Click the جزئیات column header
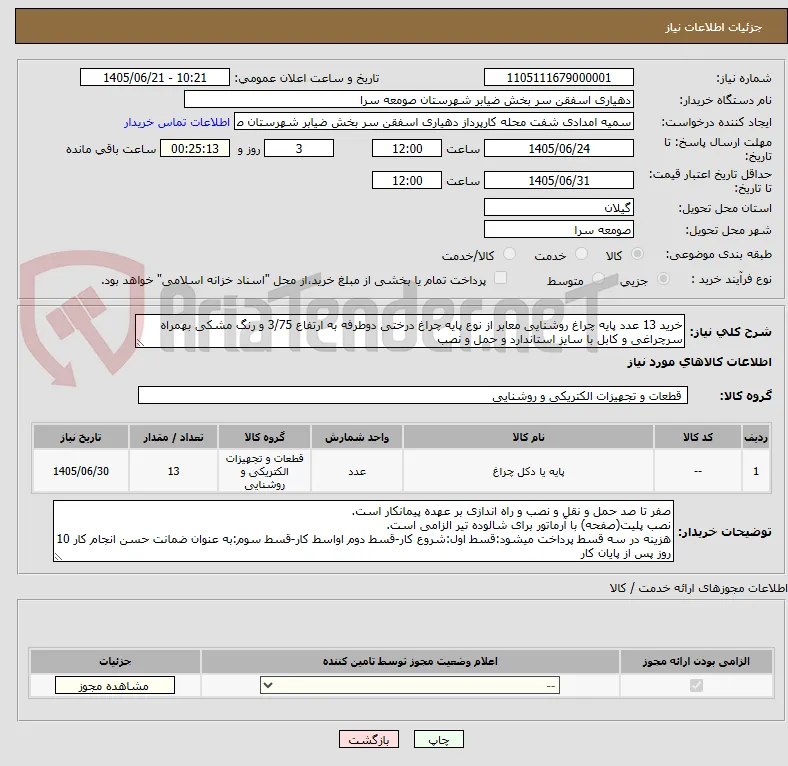The height and width of the screenshot is (766, 788). tap(115, 661)
